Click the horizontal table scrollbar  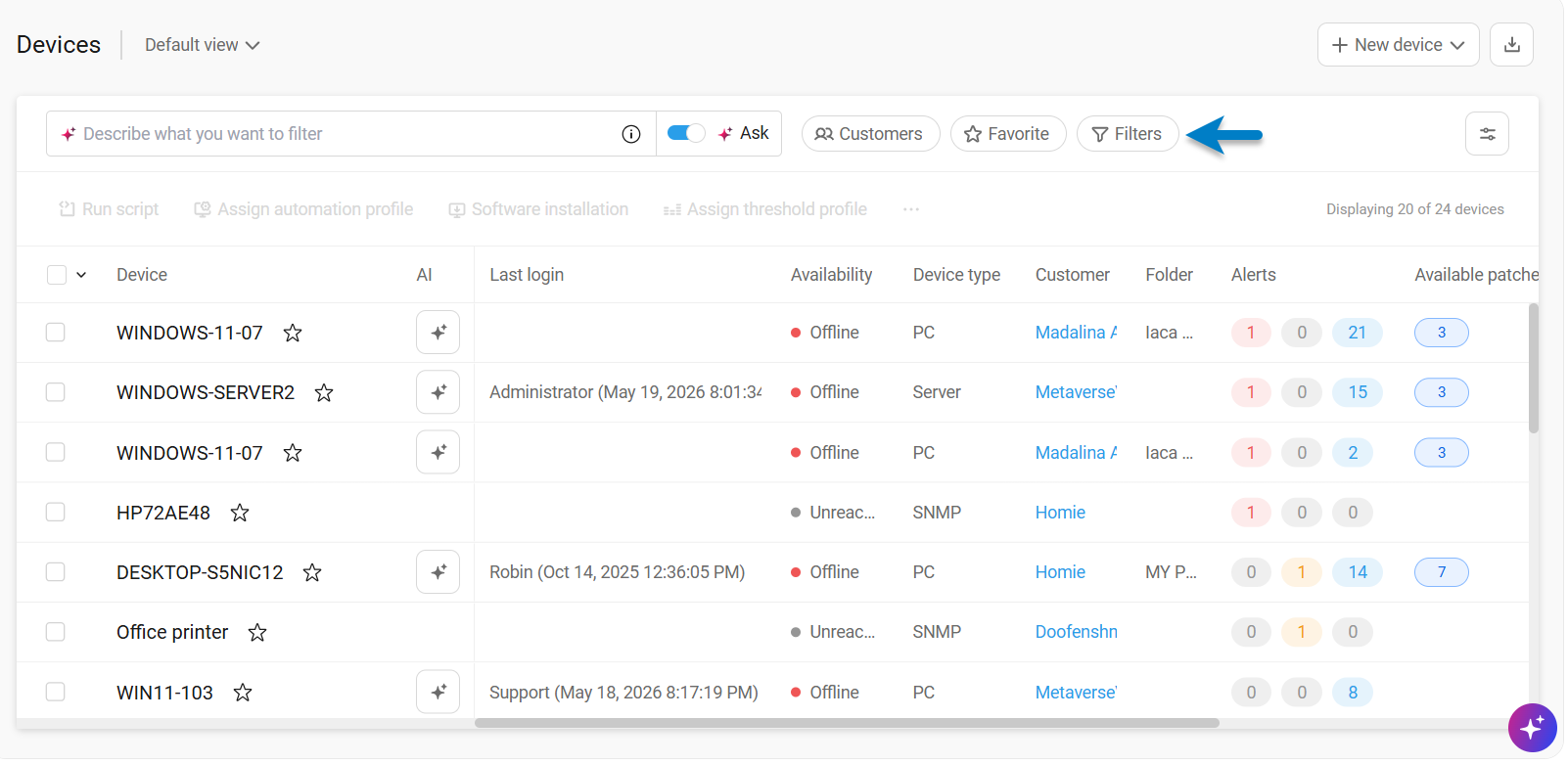[847, 724]
